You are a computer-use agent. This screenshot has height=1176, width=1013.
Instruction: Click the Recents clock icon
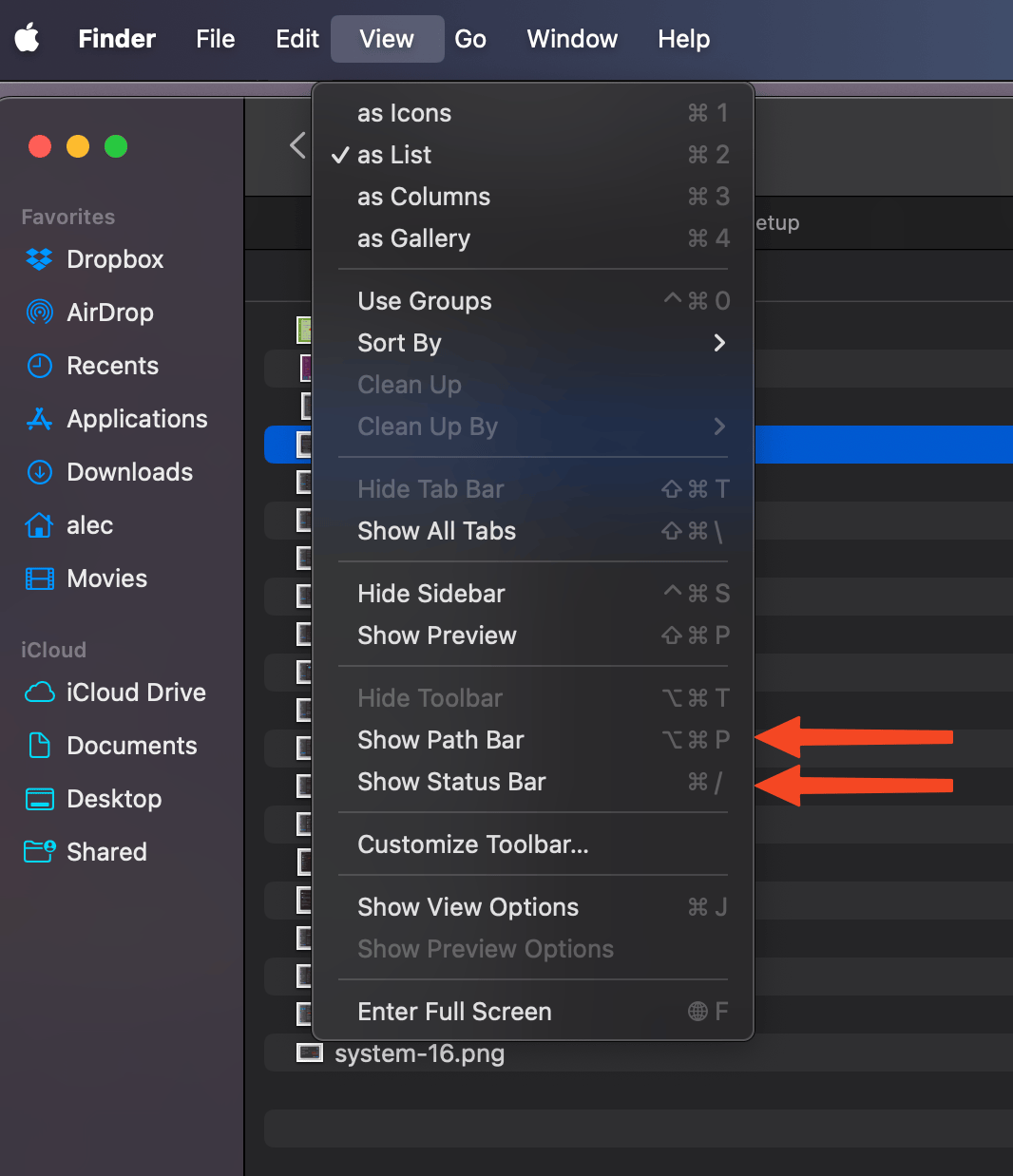[39, 366]
